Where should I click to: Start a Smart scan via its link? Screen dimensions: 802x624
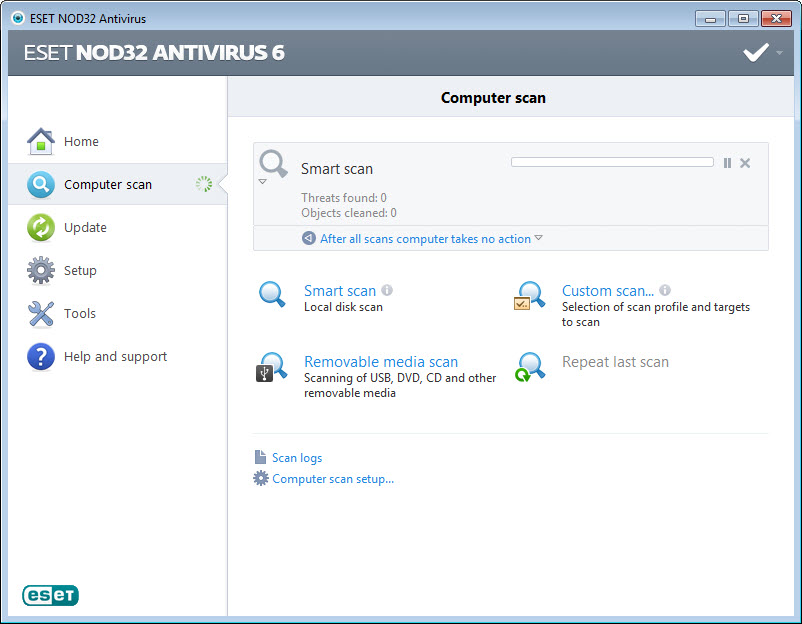click(x=340, y=291)
